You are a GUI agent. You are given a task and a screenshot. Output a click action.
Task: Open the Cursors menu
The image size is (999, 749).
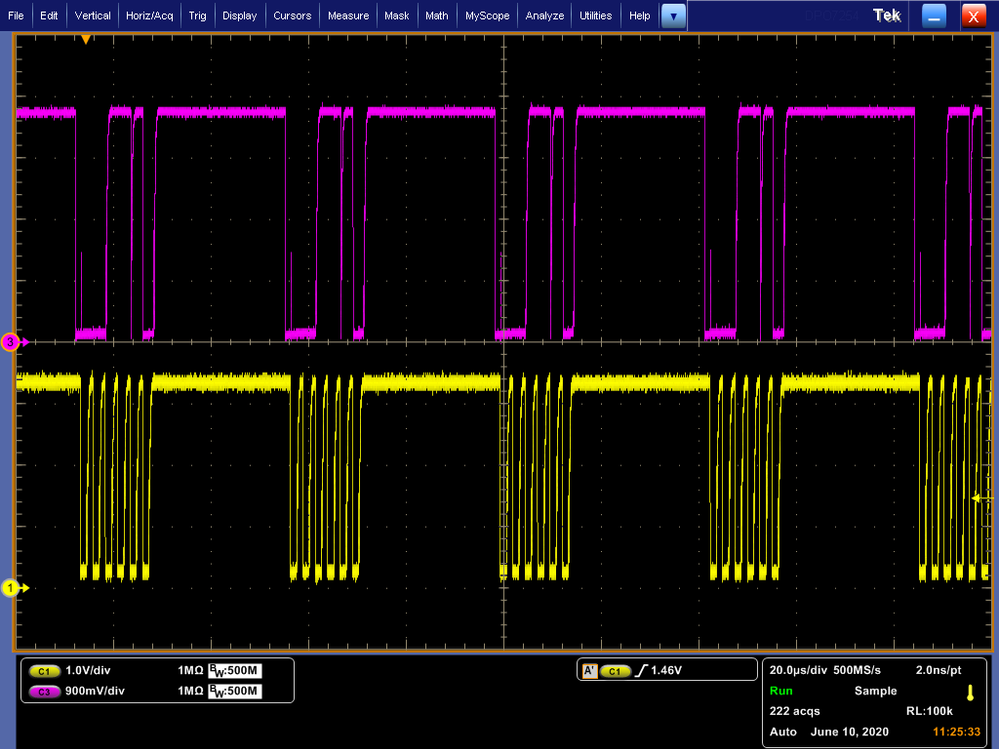(x=292, y=16)
